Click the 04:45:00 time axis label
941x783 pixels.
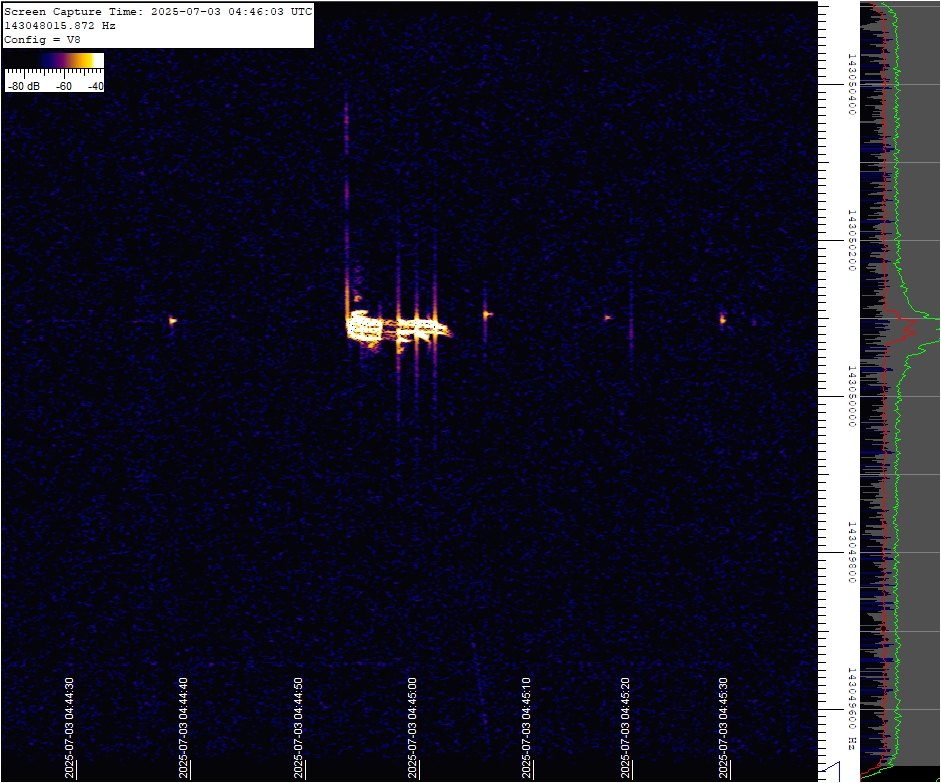(x=412, y=728)
